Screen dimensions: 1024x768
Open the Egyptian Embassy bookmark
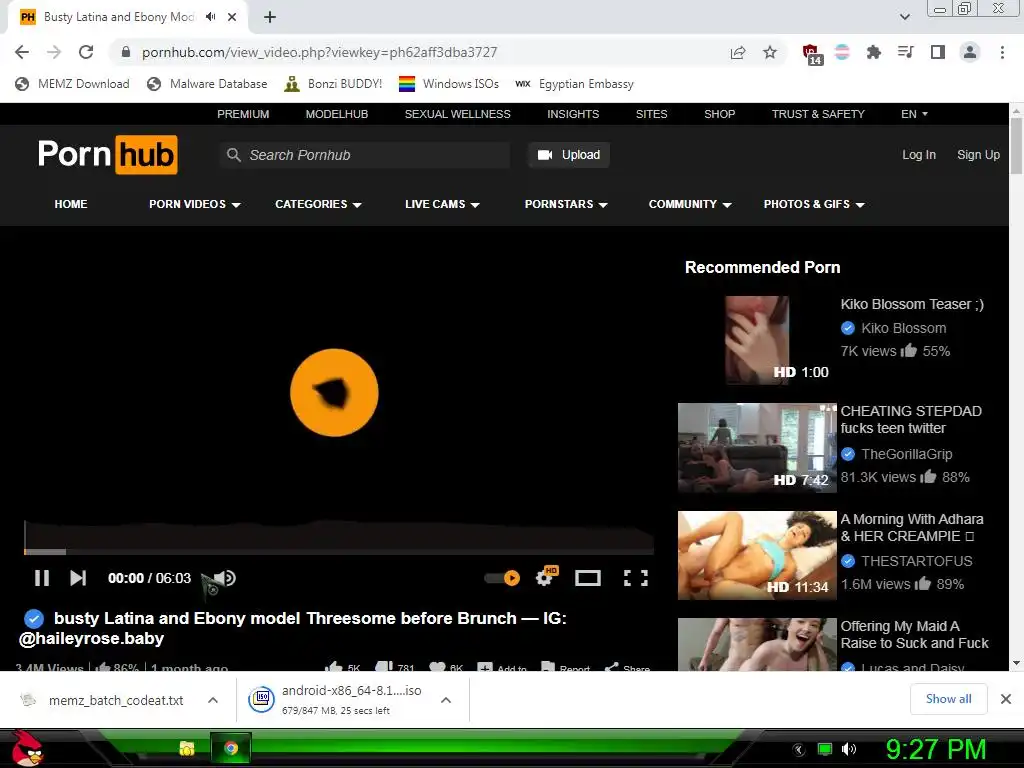coord(574,84)
